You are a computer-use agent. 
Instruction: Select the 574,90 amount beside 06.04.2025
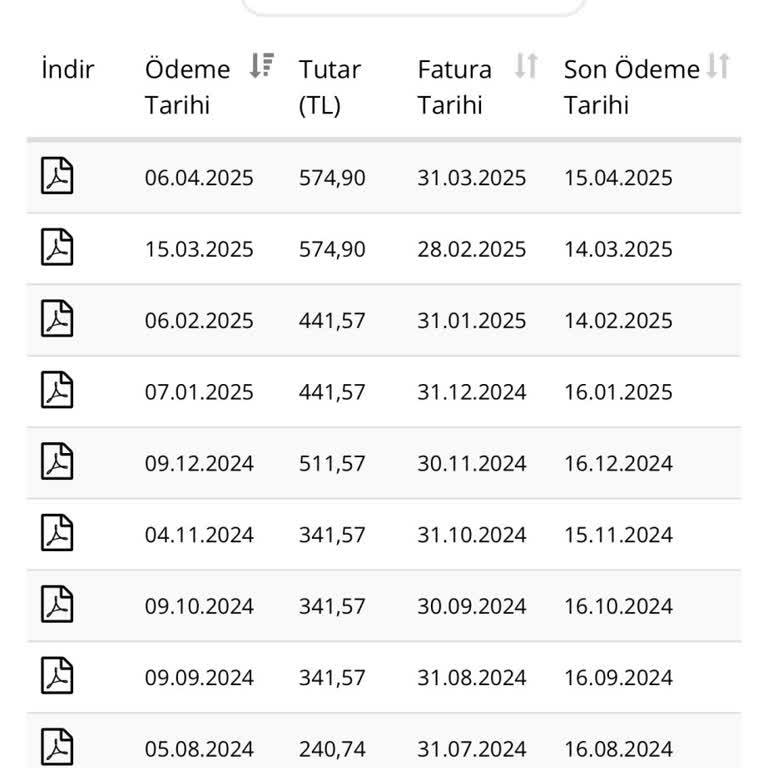coord(332,178)
